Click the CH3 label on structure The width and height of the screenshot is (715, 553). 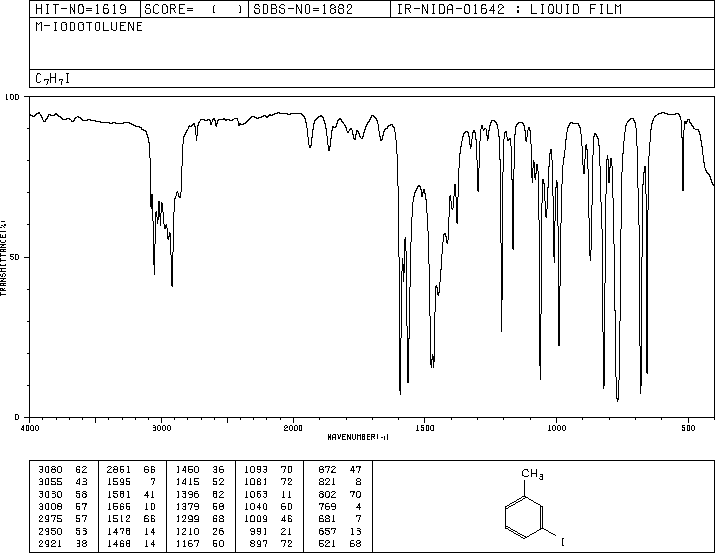pyautogui.click(x=532, y=474)
